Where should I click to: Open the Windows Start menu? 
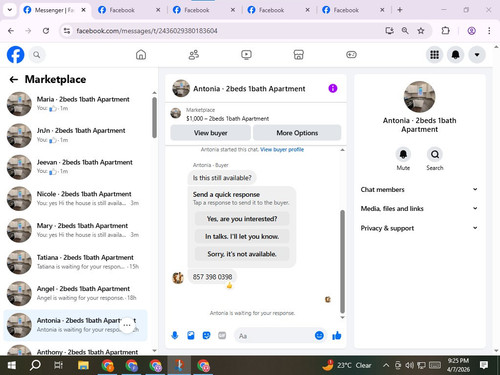(12, 365)
